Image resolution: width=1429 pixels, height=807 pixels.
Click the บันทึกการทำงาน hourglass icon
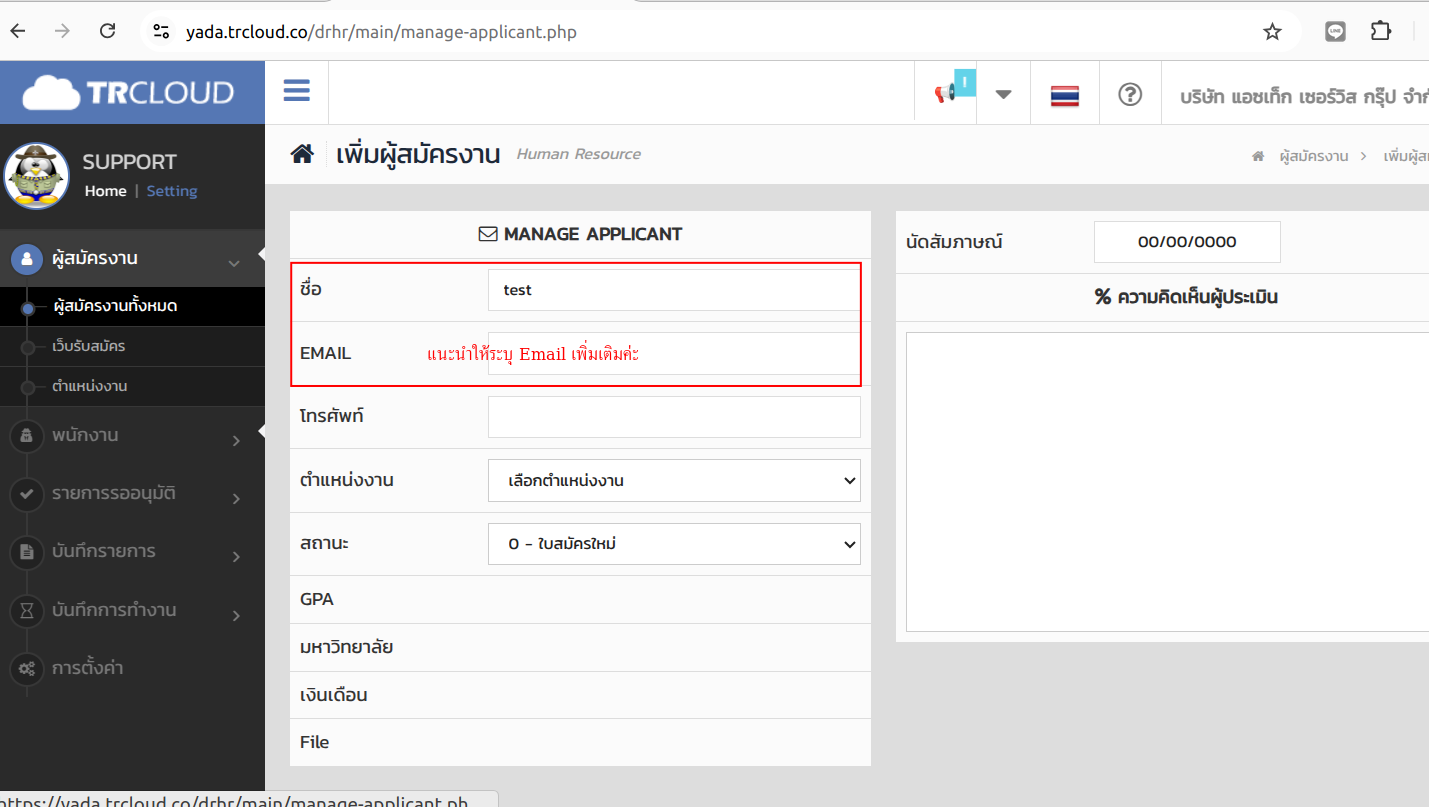pos(27,610)
